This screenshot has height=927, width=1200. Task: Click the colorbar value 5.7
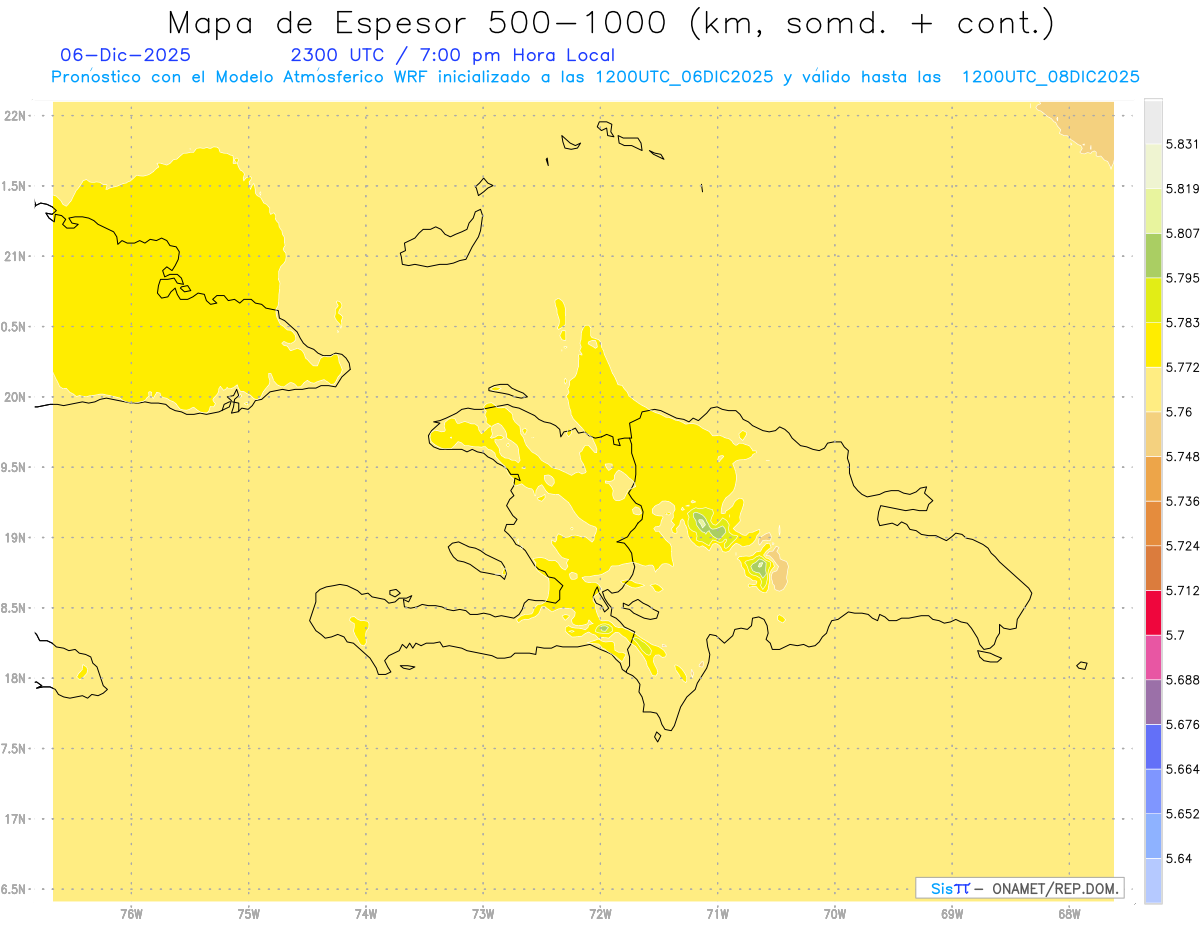[x=1175, y=635]
